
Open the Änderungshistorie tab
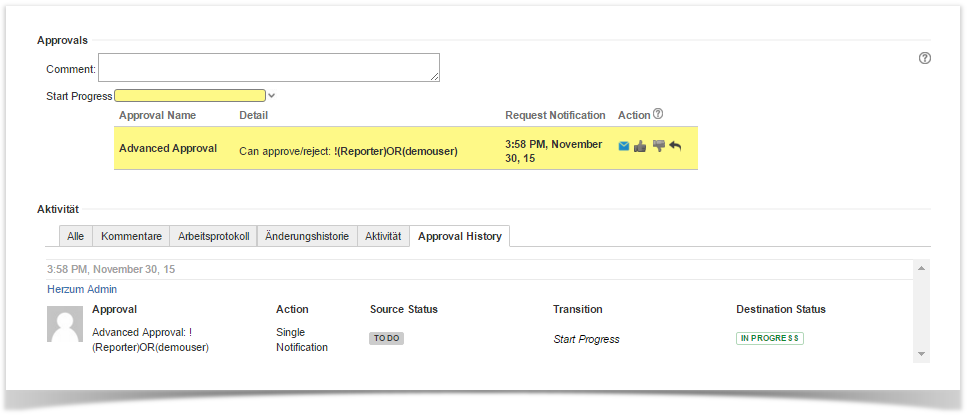click(x=307, y=236)
